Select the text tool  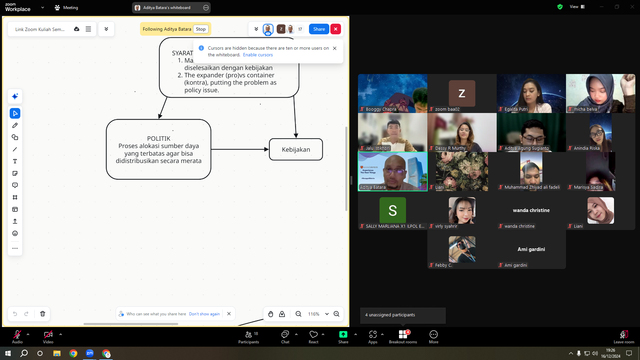click(15, 161)
